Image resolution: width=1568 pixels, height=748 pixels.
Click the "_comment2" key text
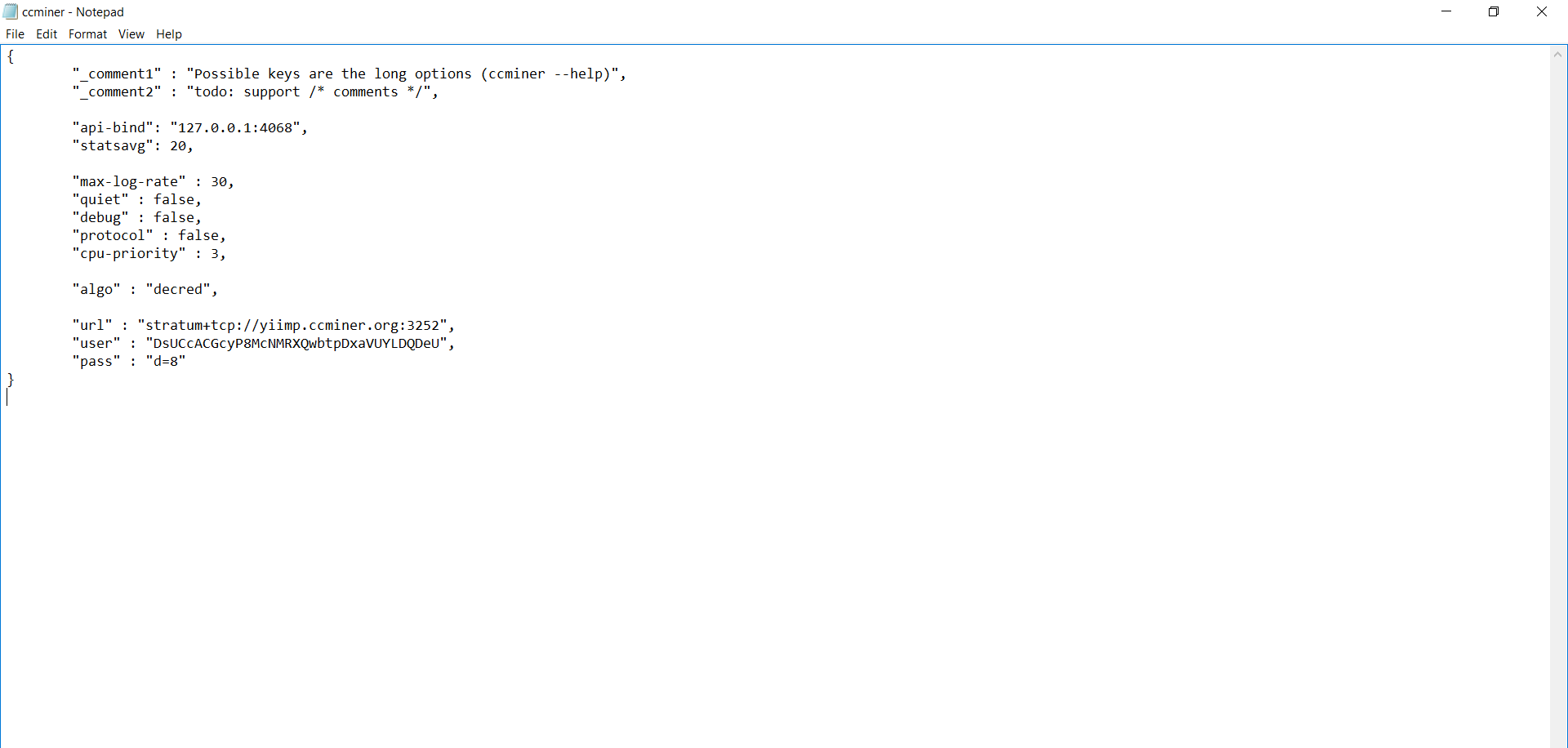(117, 92)
